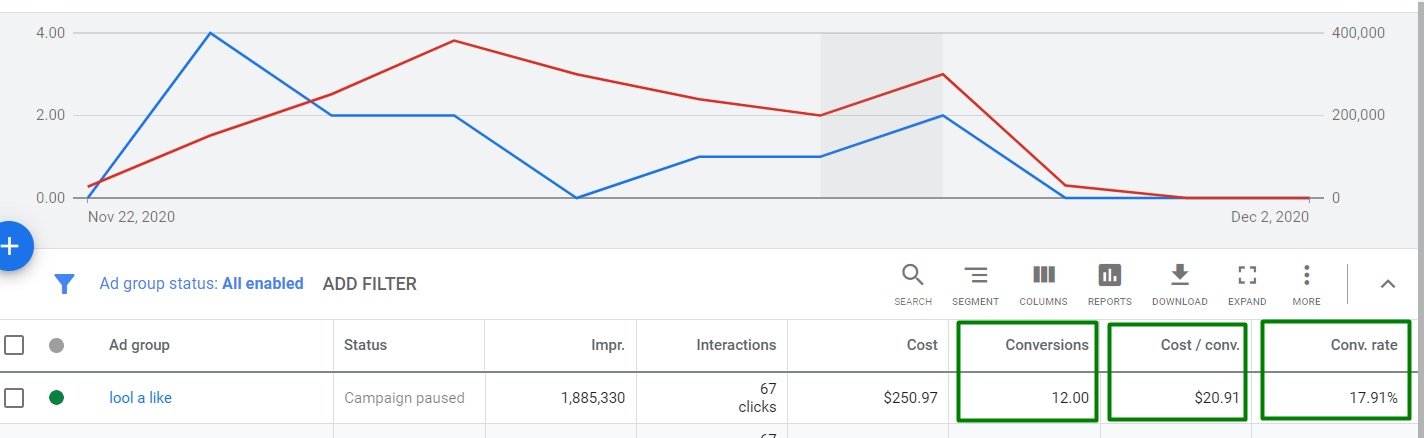
Task: Click ADD FILTER button
Action: [x=369, y=284]
